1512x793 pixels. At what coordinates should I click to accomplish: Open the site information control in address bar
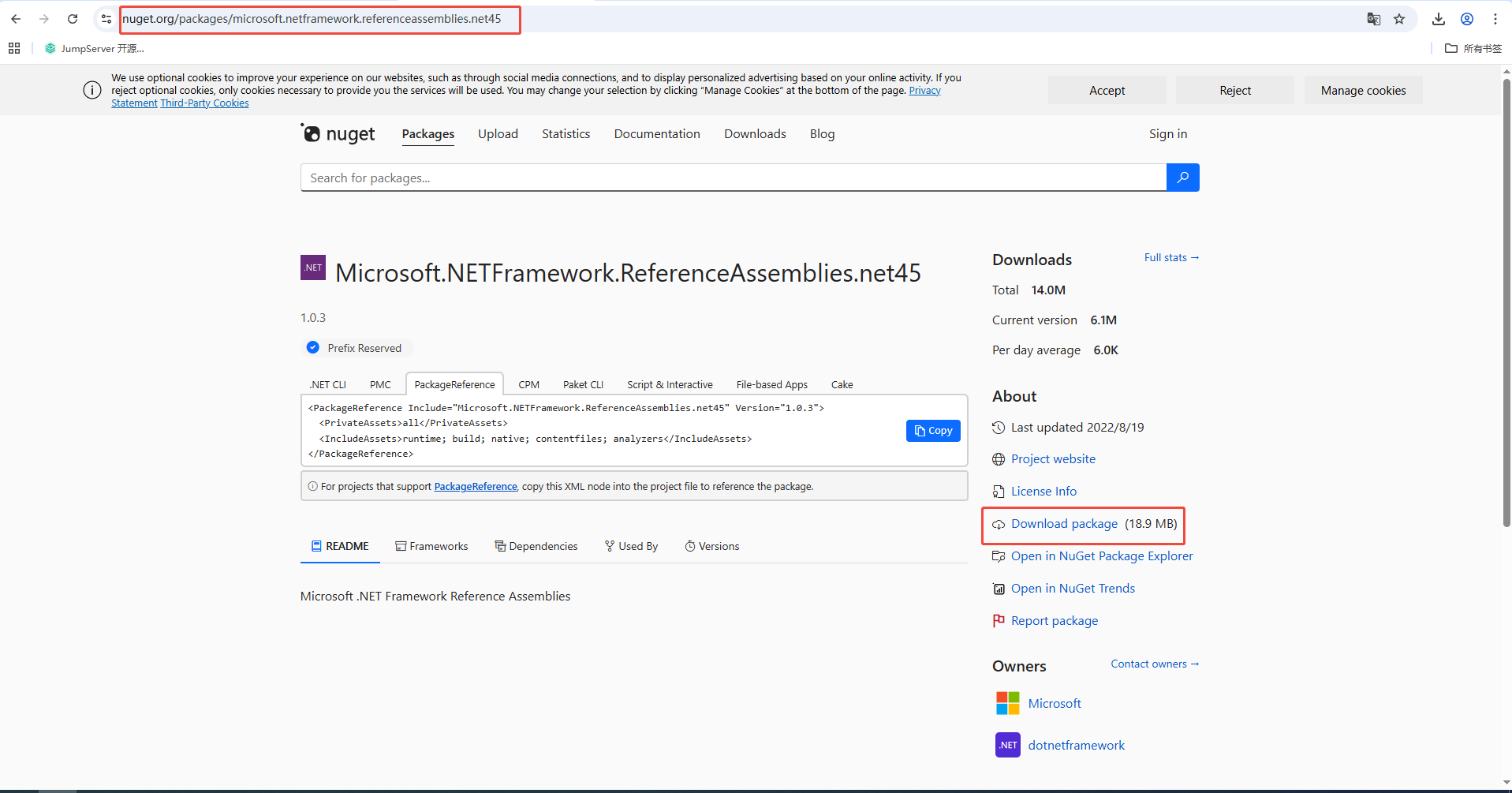(106, 18)
